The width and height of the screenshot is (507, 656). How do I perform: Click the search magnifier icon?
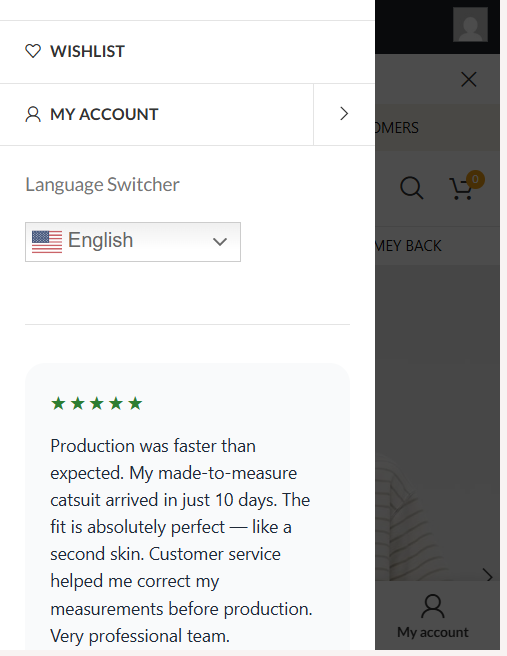pos(412,188)
